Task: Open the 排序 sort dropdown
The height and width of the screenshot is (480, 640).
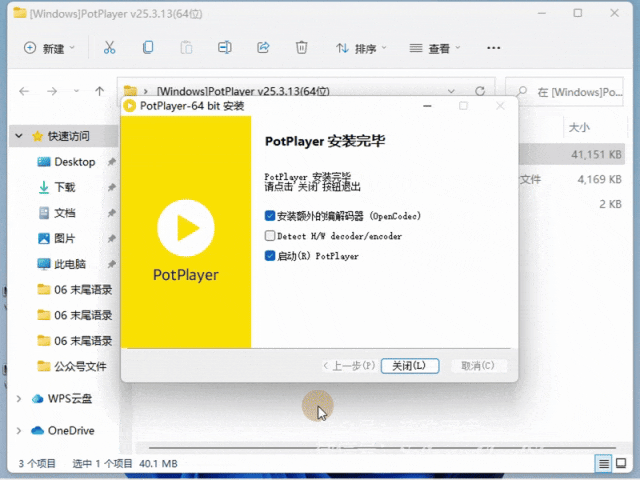Action: click(361, 48)
